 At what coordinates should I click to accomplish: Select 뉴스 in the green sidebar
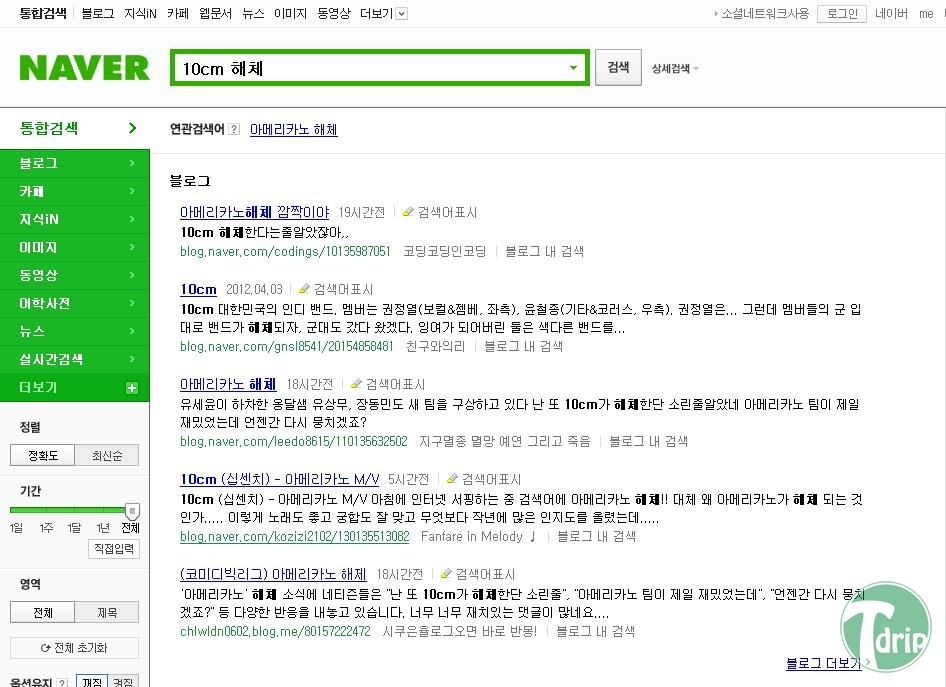[75, 331]
